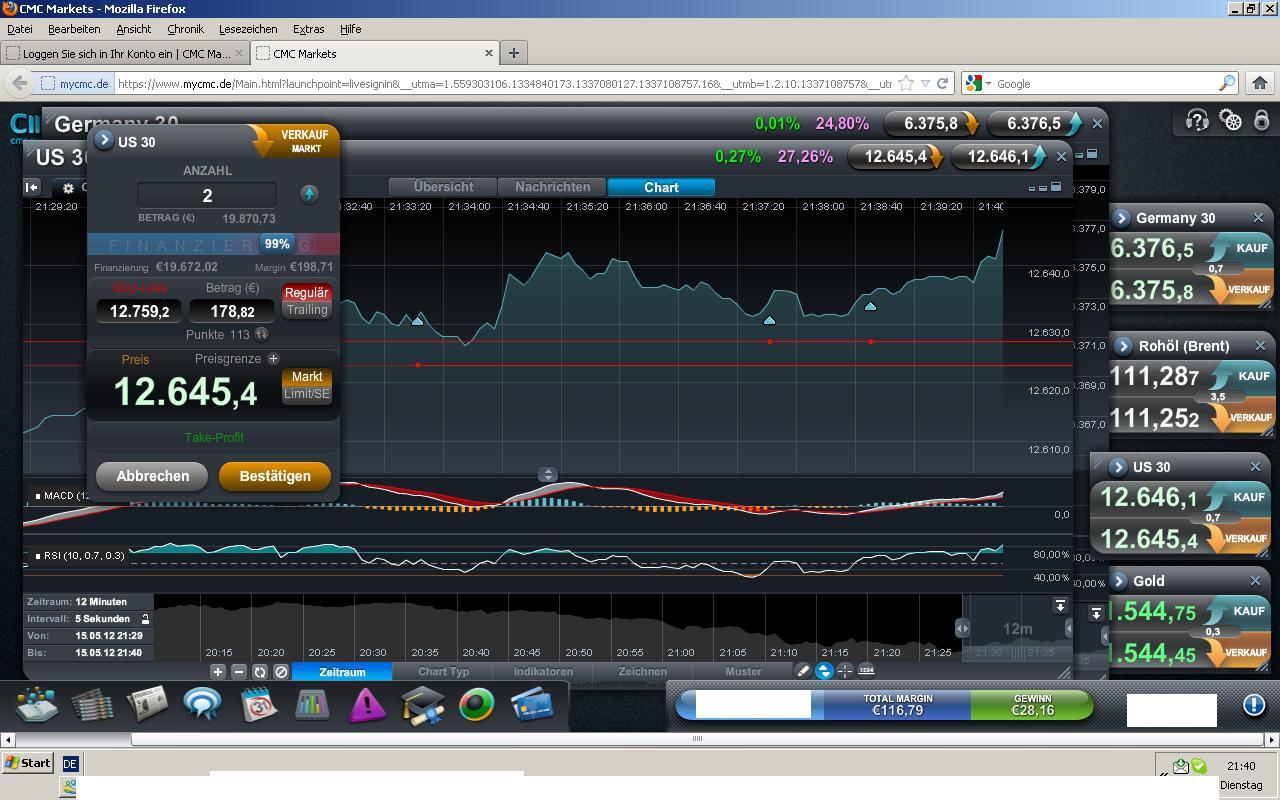Open the order list dock icon
1280x800 pixels.
[91, 705]
